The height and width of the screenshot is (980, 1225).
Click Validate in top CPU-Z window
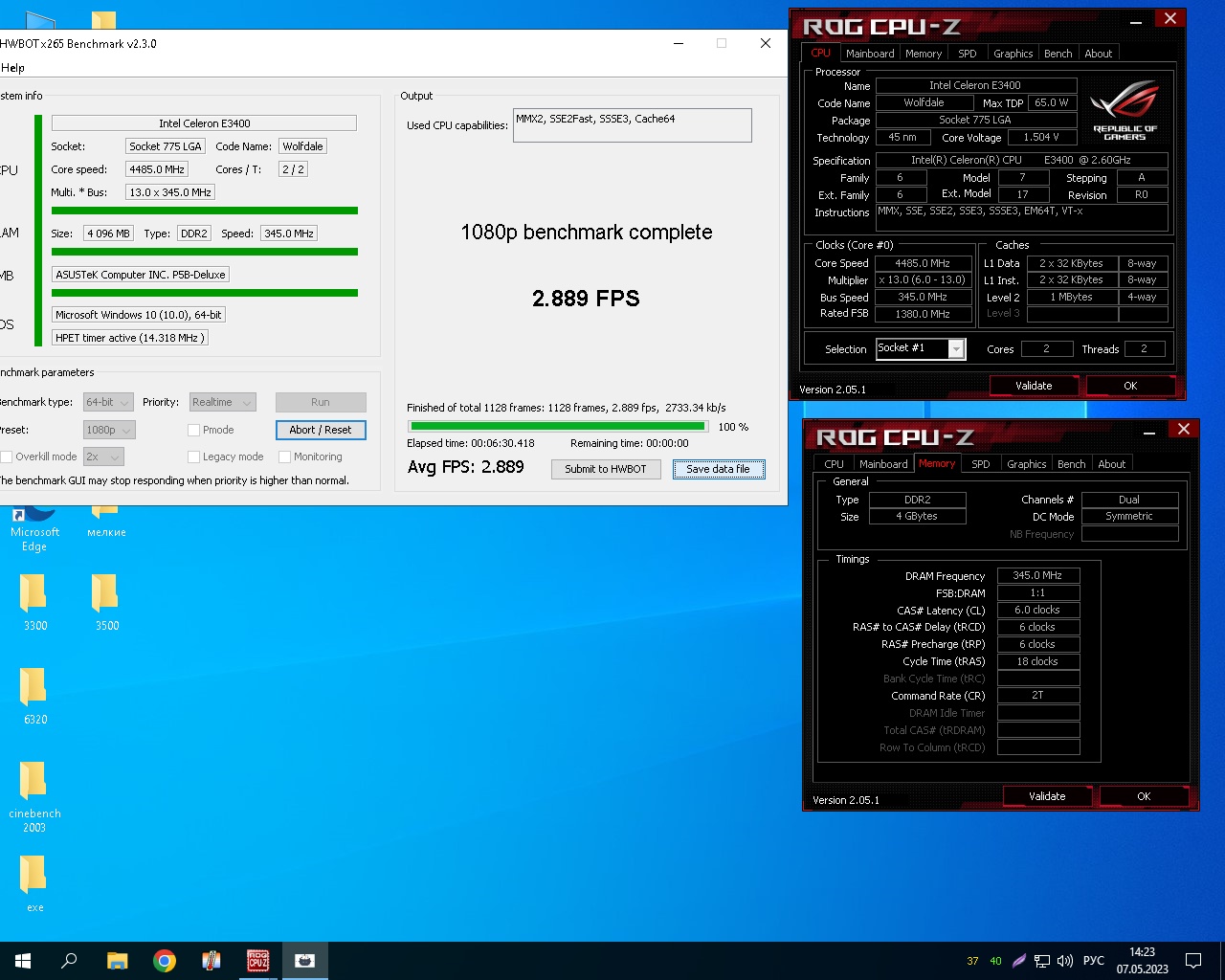pos(1034,386)
